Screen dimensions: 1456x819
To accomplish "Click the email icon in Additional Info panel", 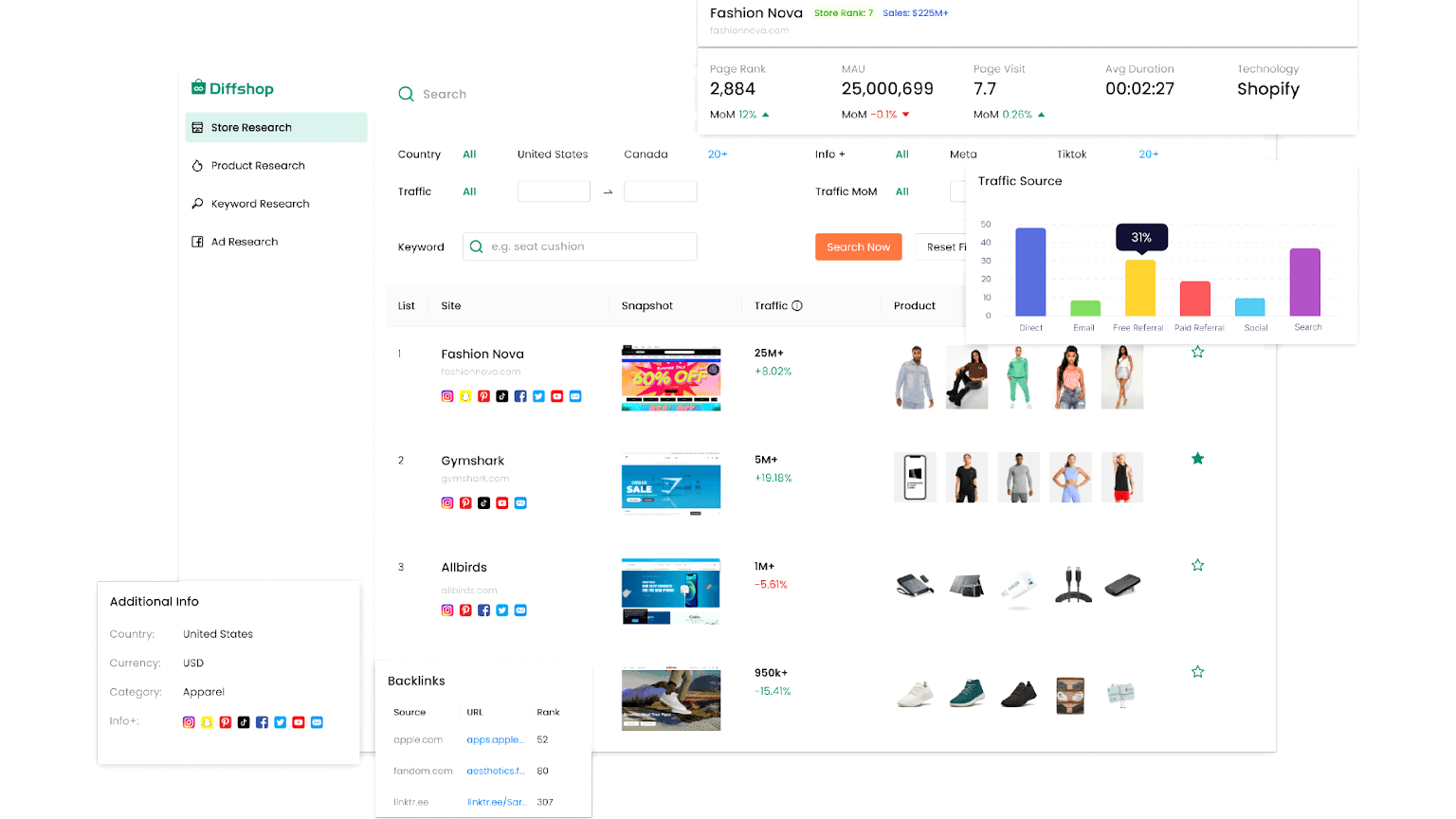I will pos(317,722).
